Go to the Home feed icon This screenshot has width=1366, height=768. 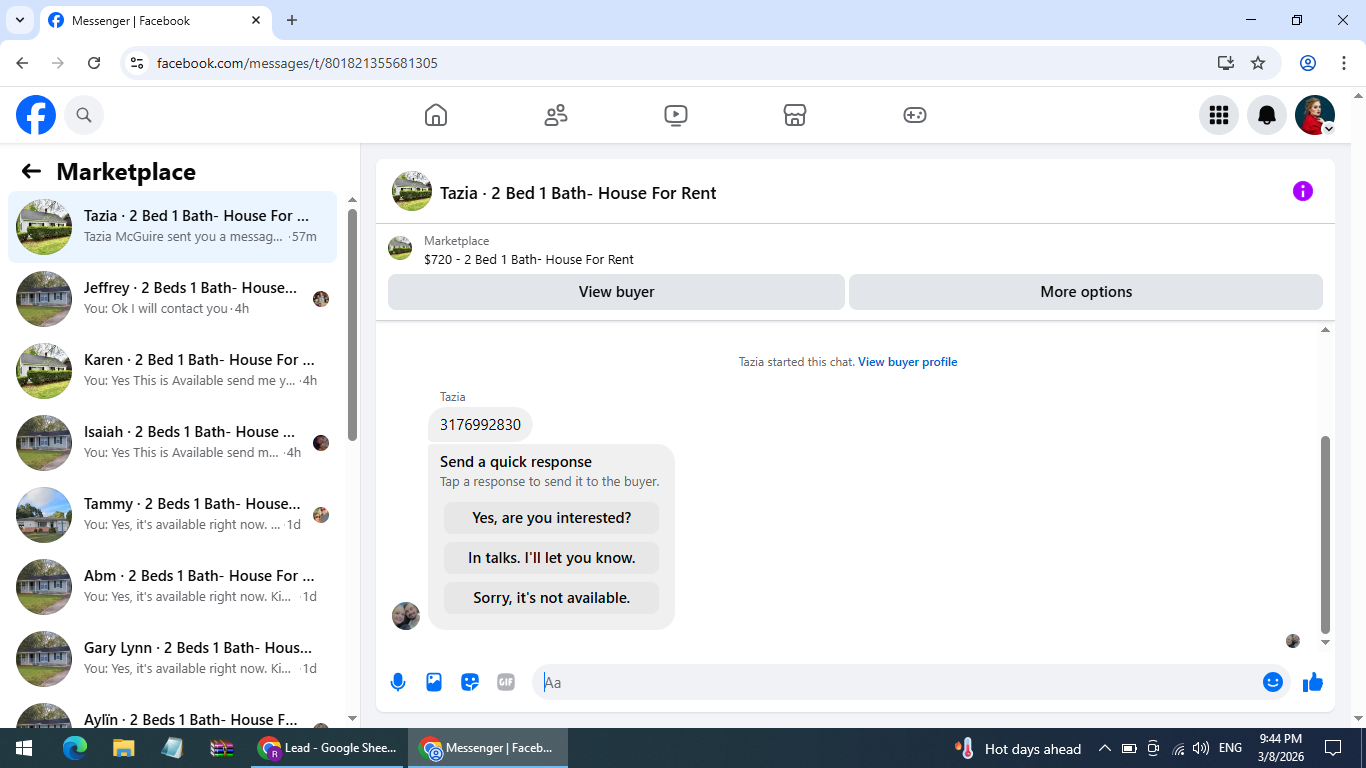coord(436,115)
